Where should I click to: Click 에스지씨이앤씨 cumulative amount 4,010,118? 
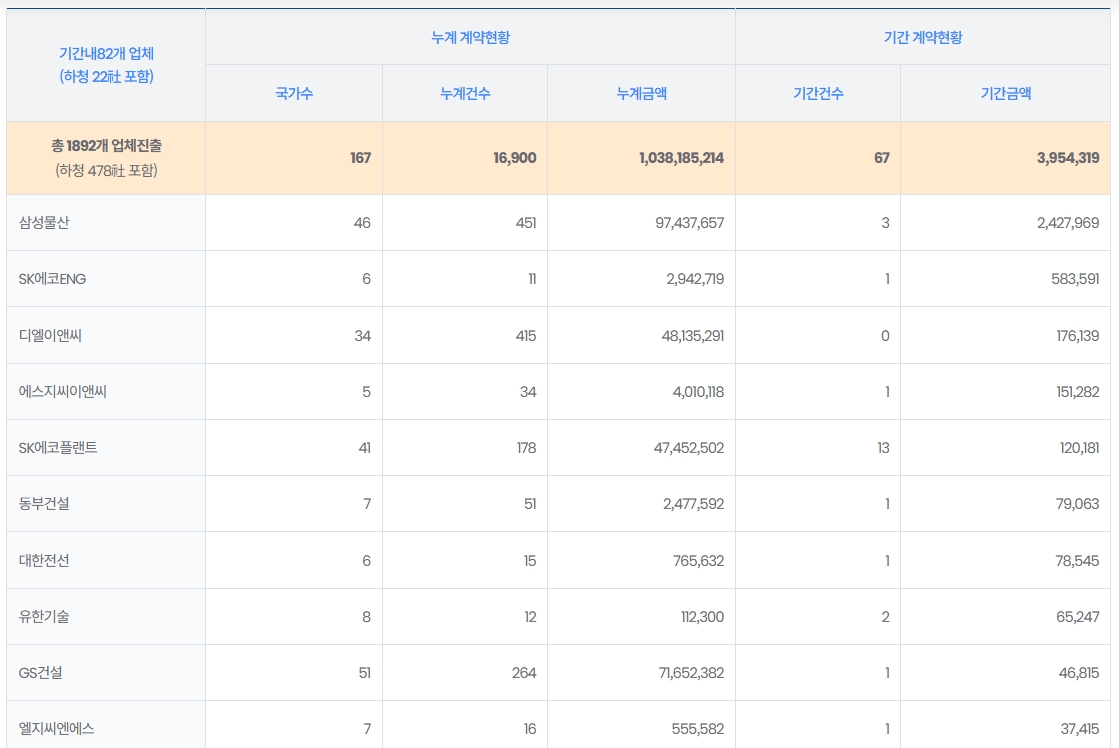click(699, 392)
